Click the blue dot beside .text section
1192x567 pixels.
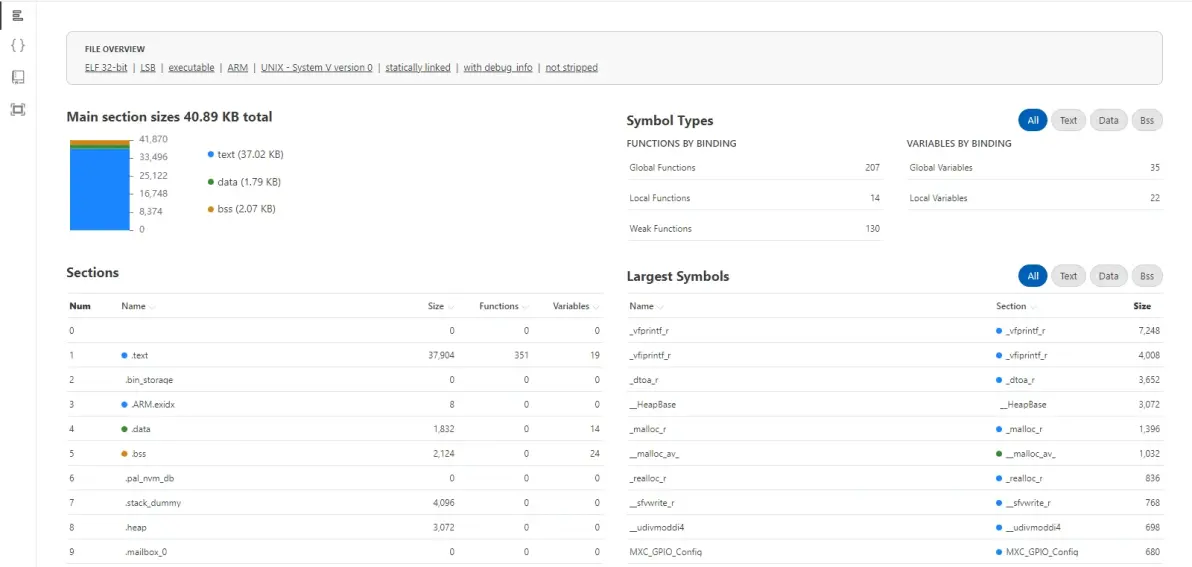click(x=124, y=355)
